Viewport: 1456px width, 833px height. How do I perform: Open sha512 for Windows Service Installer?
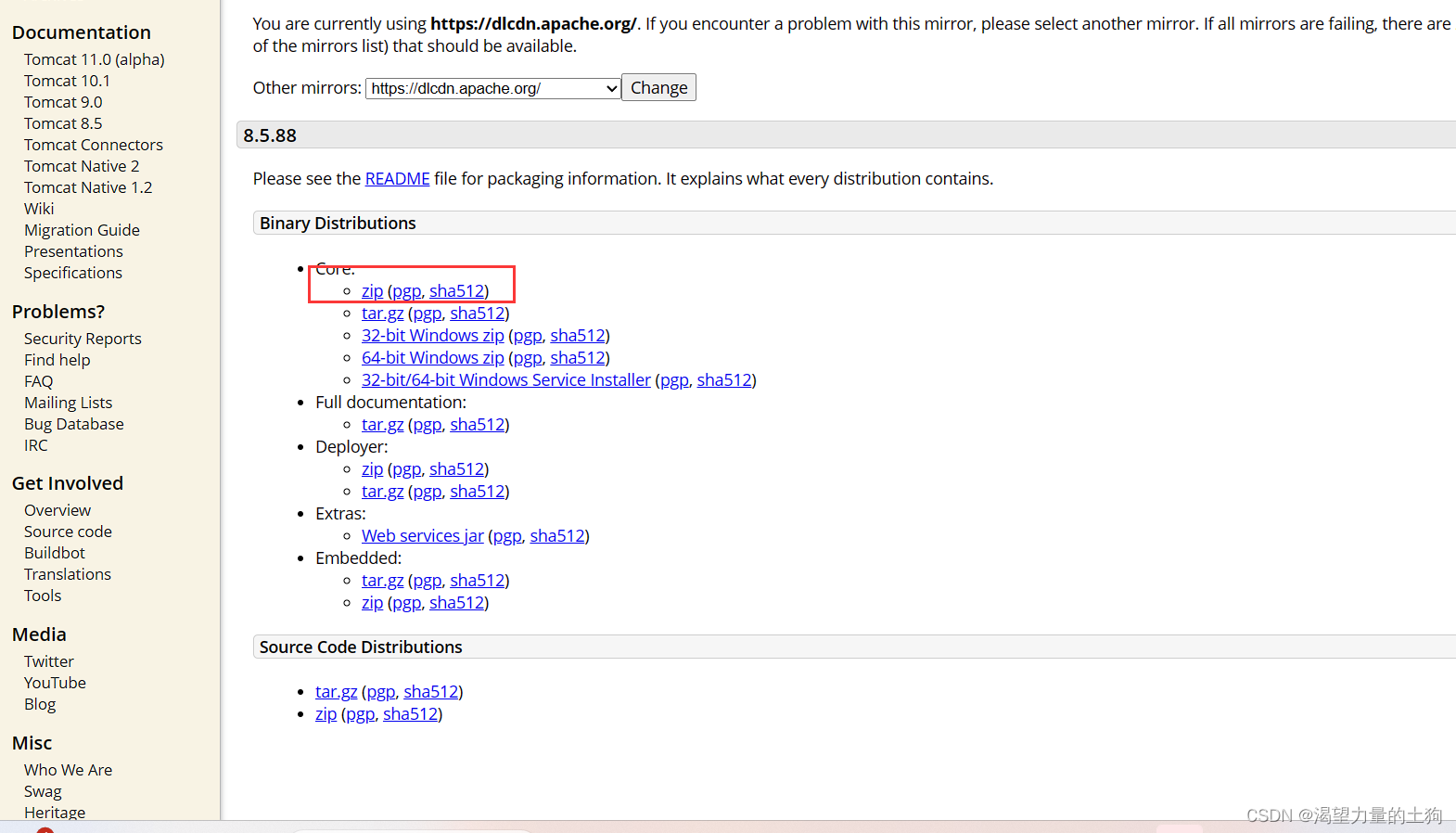[724, 380]
